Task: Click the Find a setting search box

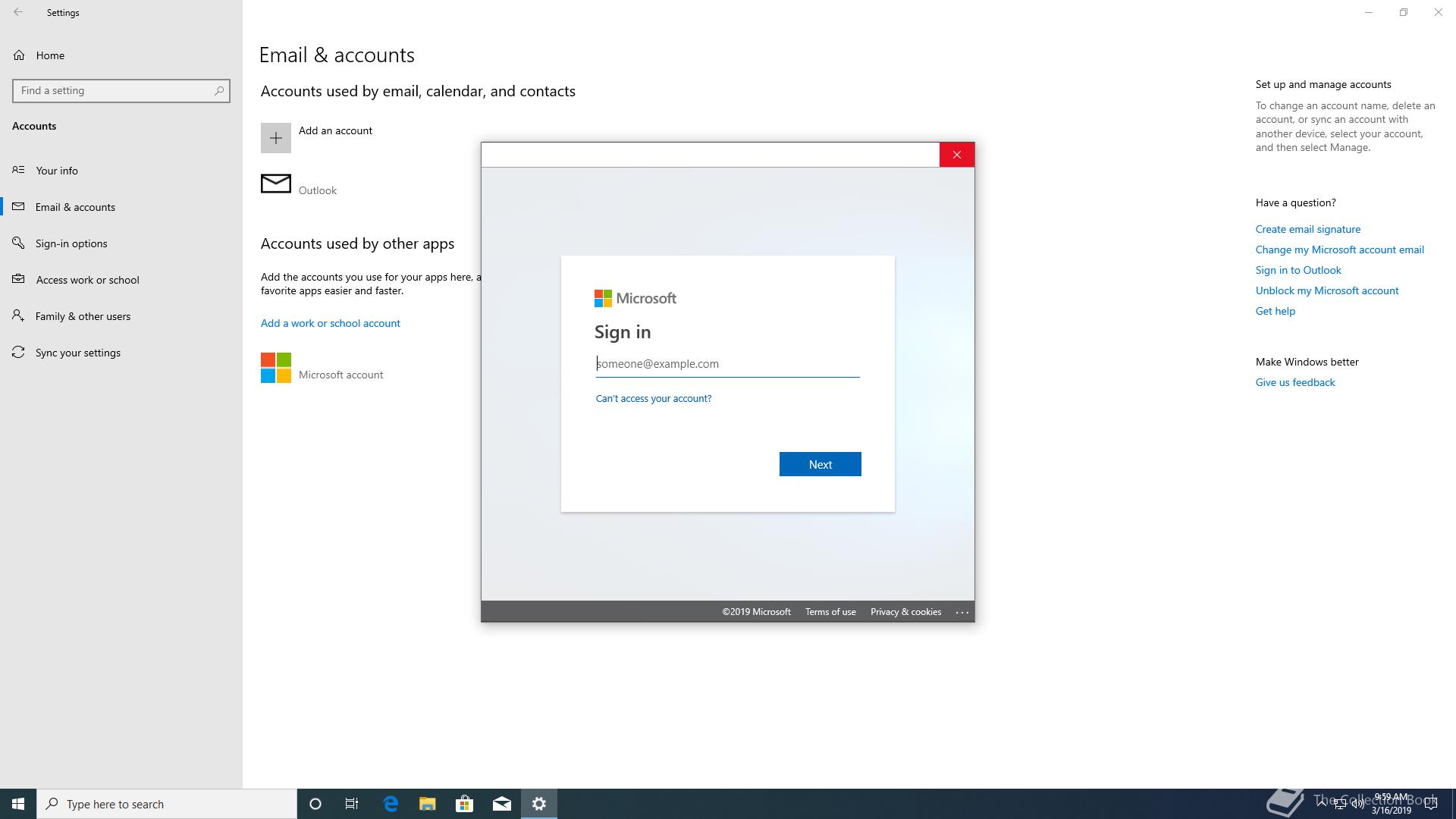Action: point(121,90)
